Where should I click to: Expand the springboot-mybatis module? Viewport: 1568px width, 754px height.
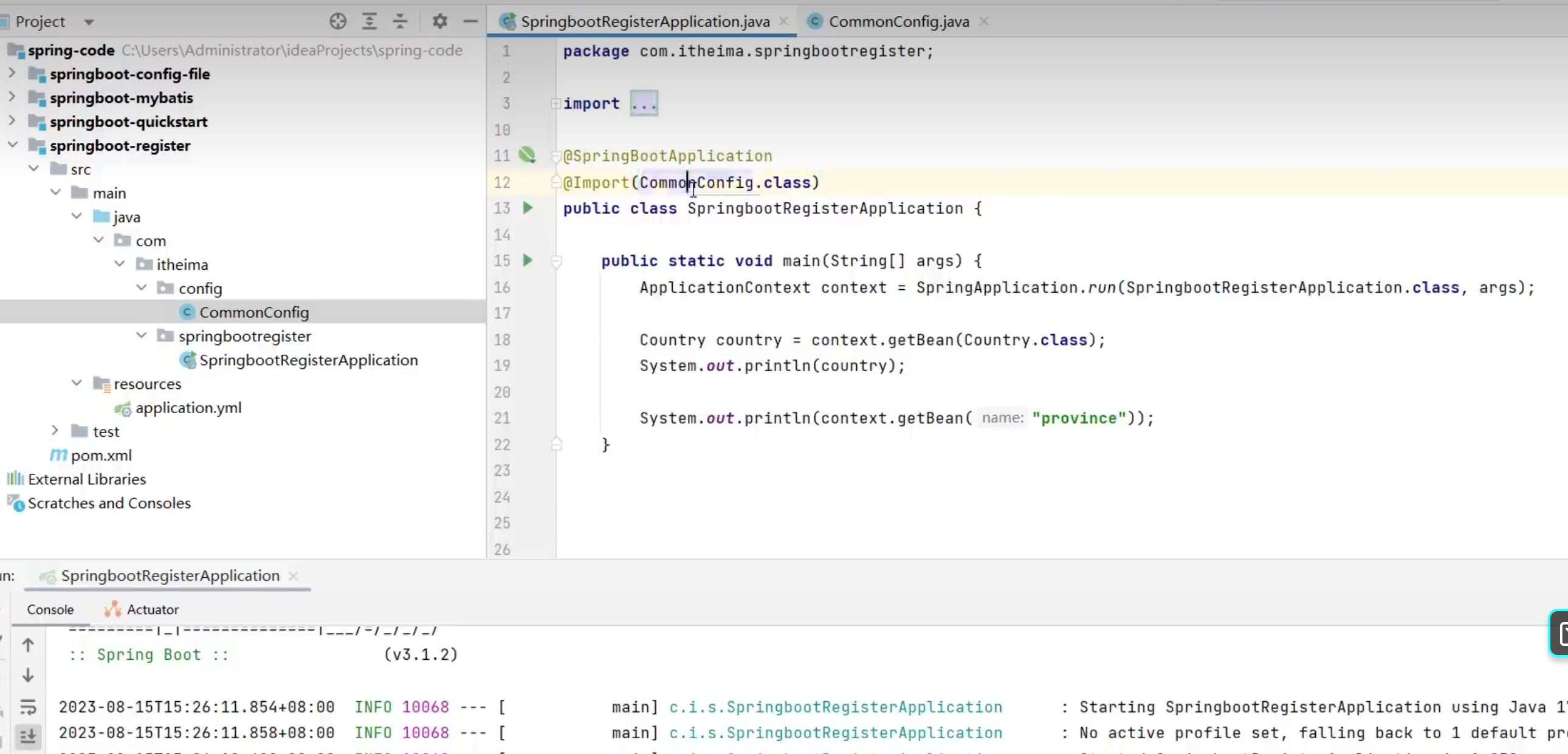pyautogui.click(x=12, y=97)
